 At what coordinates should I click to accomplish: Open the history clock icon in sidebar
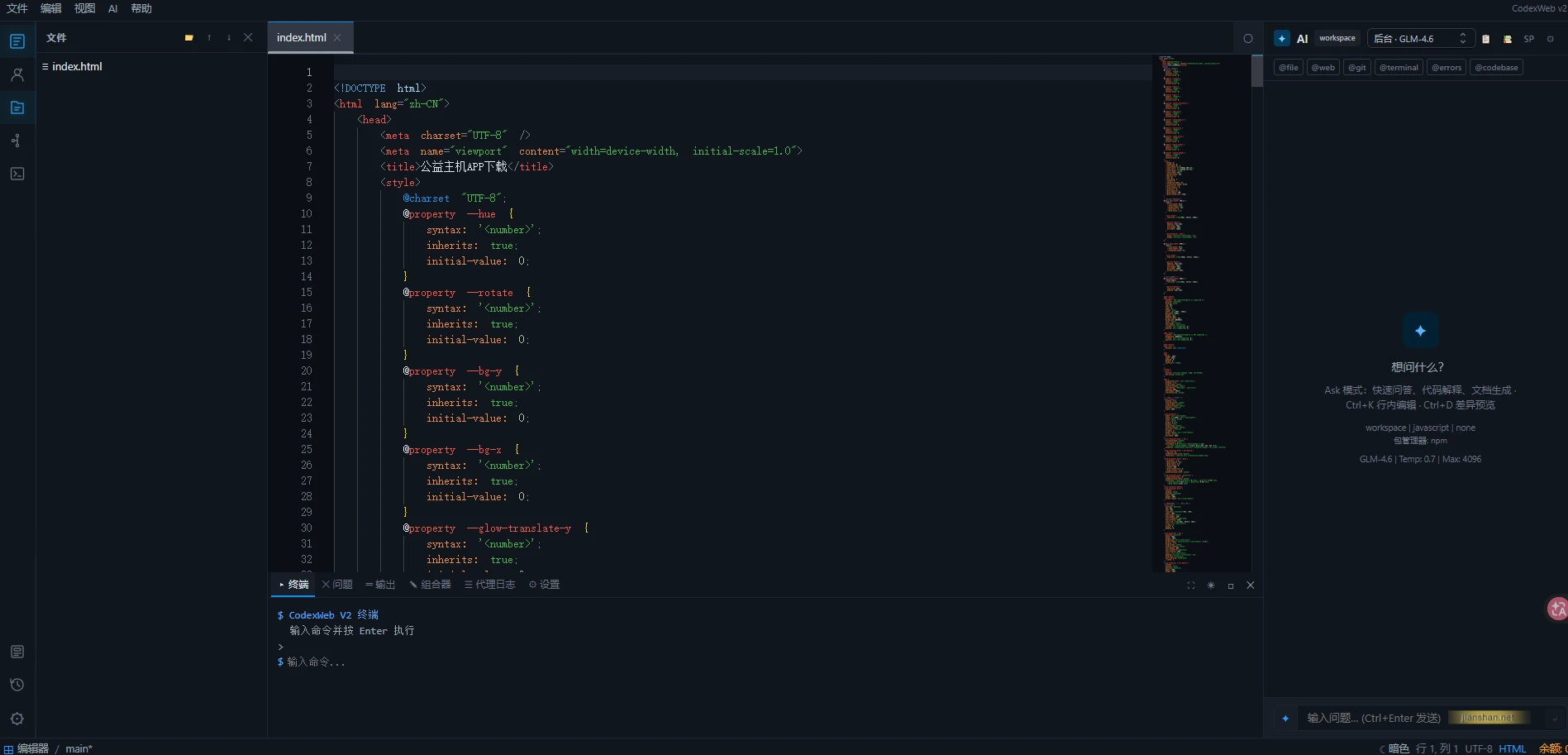coord(17,685)
